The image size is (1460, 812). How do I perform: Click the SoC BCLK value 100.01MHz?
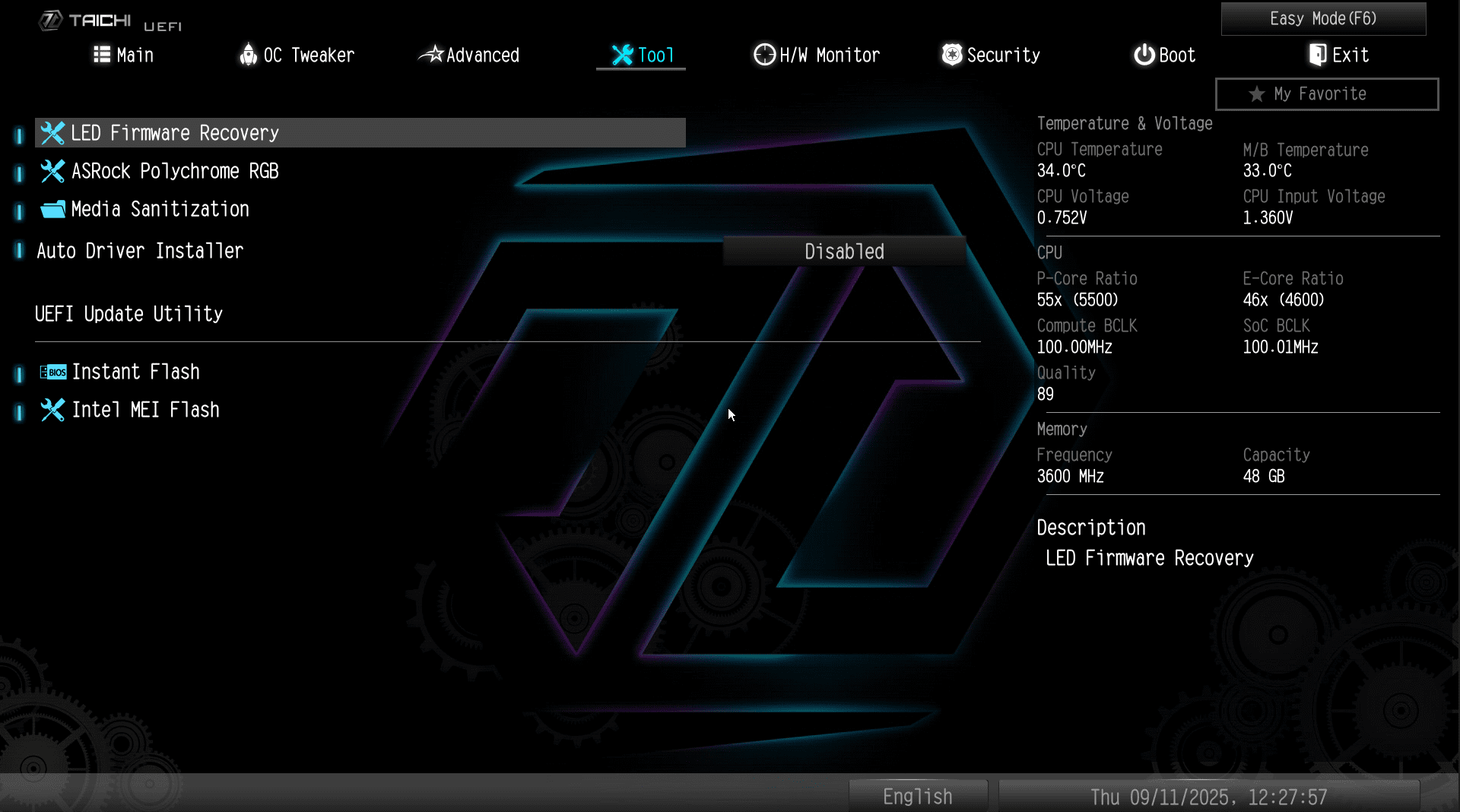pos(1281,347)
